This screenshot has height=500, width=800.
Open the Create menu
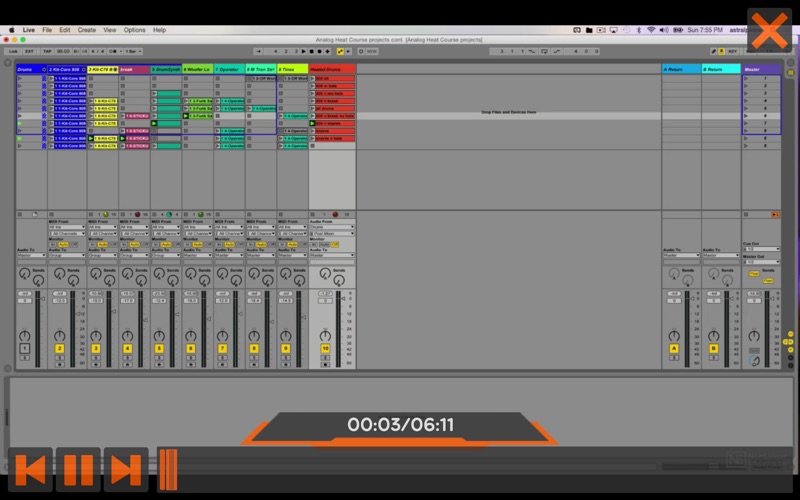click(x=87, y=30)
